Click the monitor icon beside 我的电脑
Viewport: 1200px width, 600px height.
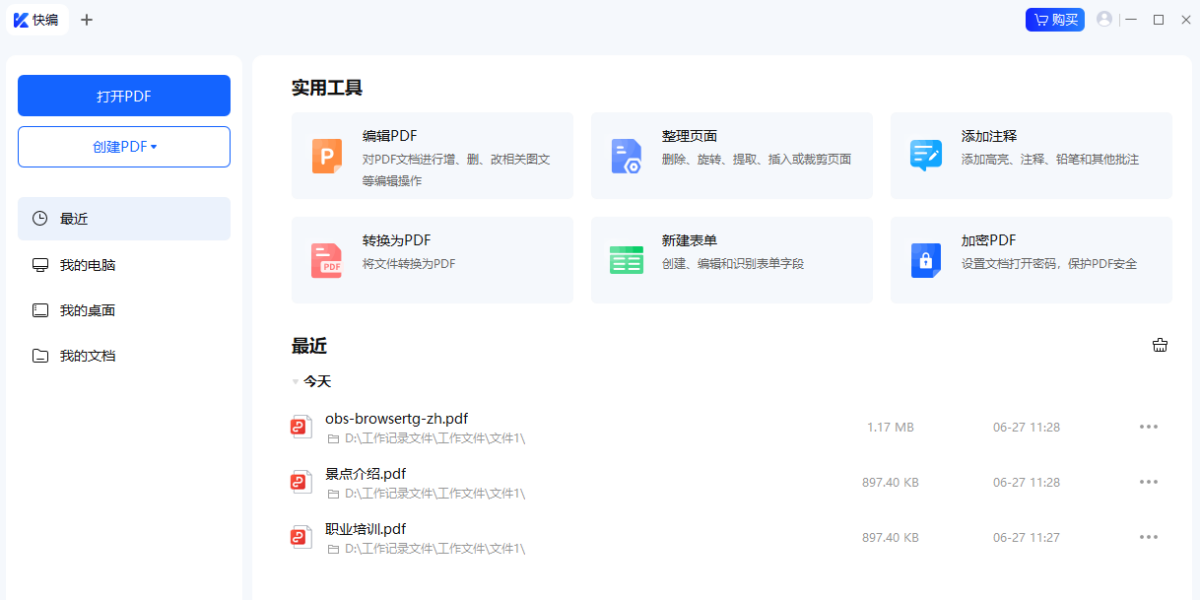click(x=40, y=265)
